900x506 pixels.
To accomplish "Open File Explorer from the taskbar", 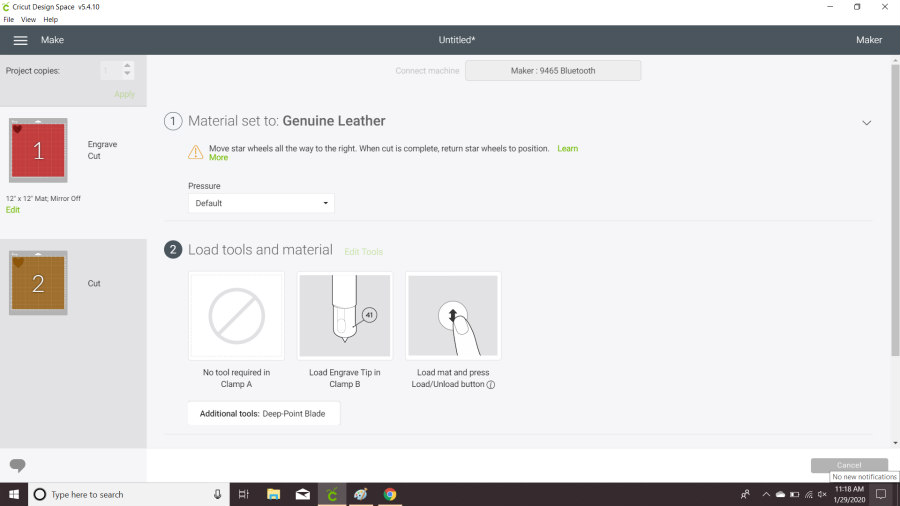I will point(273,494).
